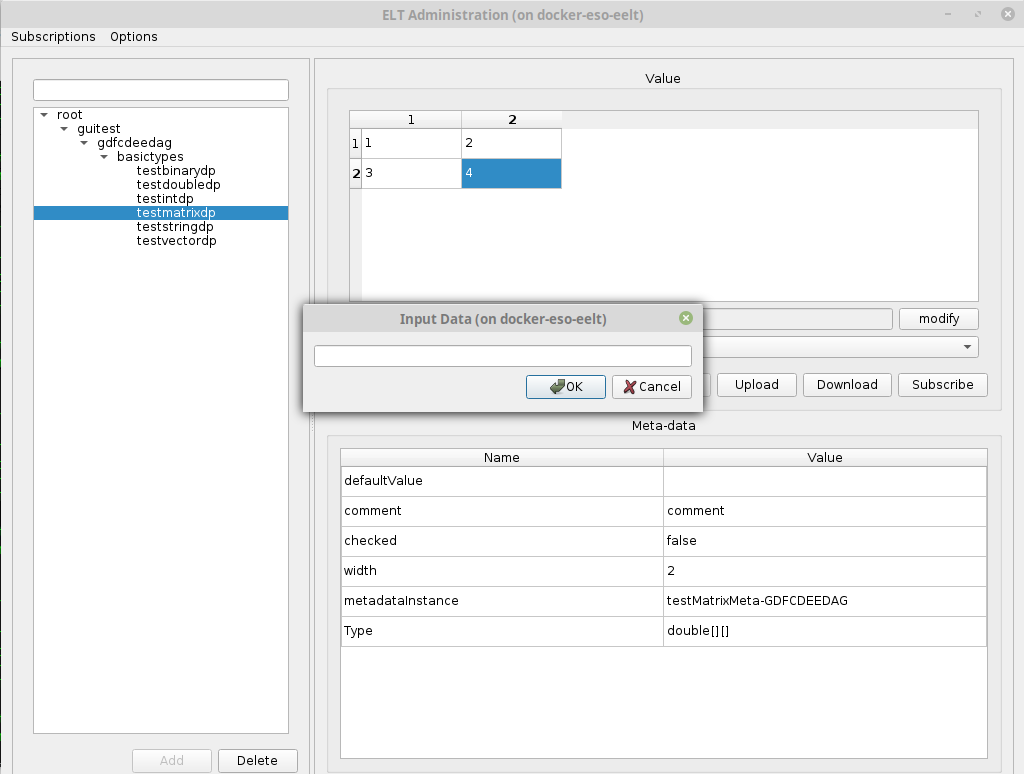The width and height of the screenshot is (1024, 774).
Task: Collapse the root tree node
Action: point(44,115)
